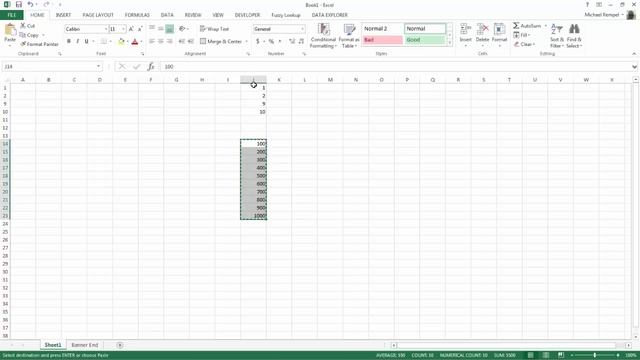Click the font color swatch
This screenshot has width=640, height=360.
(135, 41)
